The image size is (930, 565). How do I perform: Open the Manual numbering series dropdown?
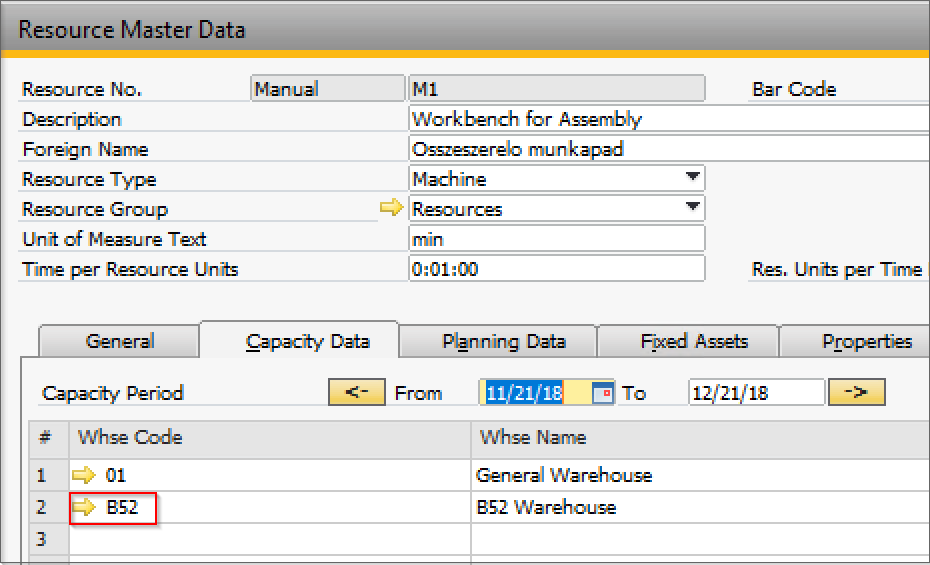click(327, 89)
